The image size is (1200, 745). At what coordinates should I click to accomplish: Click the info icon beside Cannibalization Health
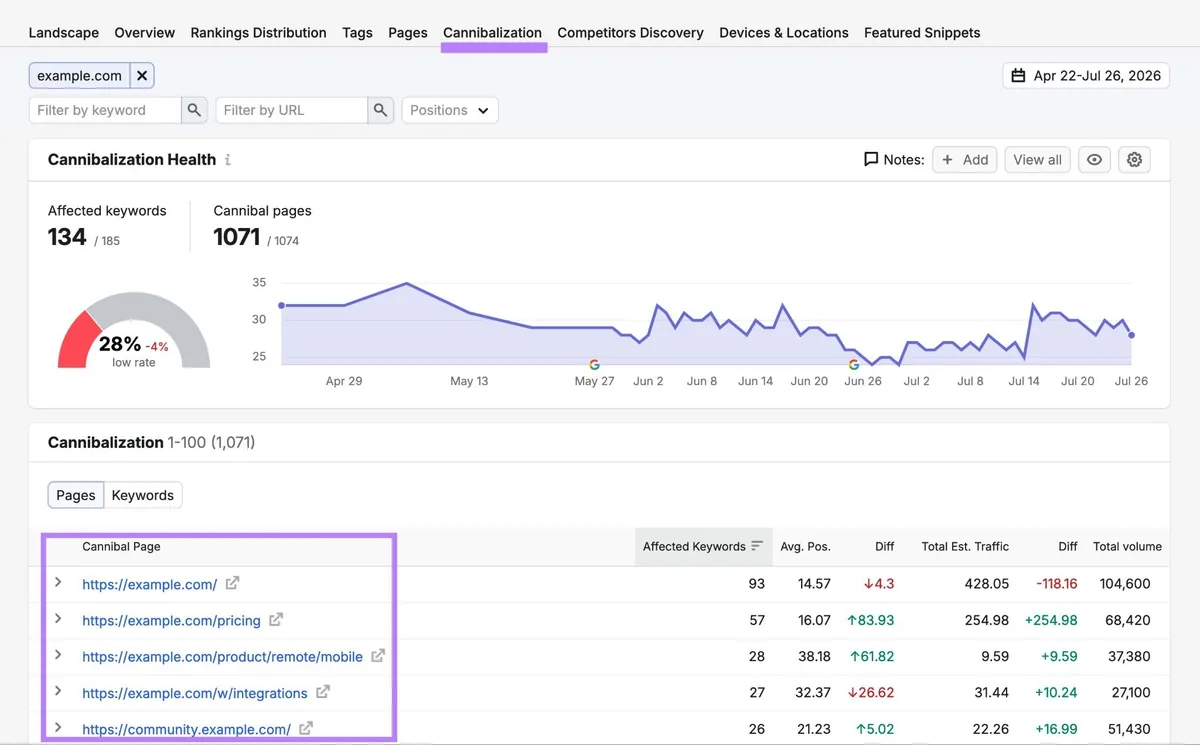228,160
